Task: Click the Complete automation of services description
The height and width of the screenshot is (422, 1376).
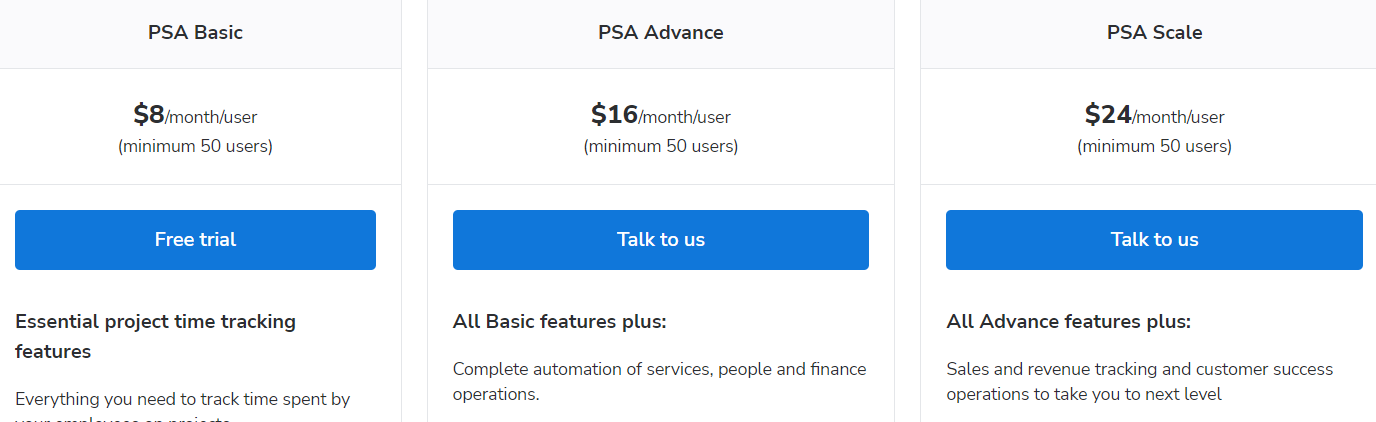Action: [660, 381]
